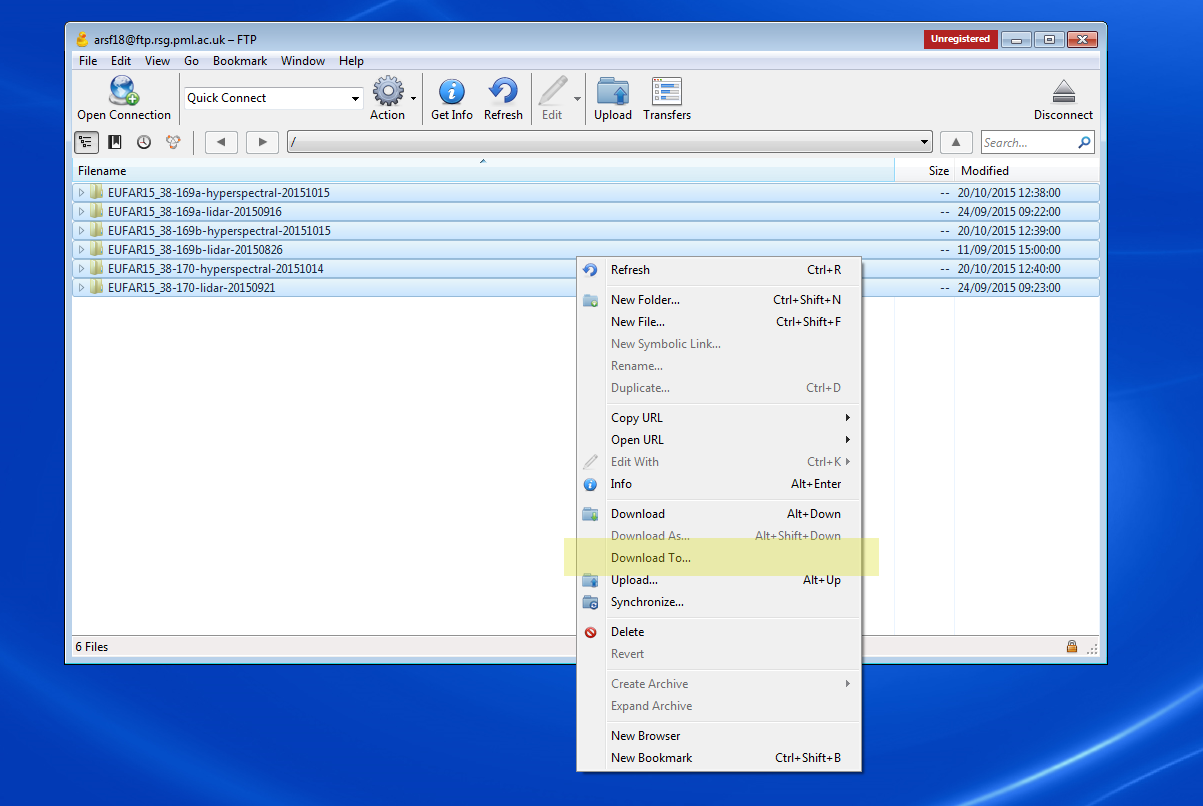Select New Browser in context menu
Screen dimensions: 1203x806
[x=719, y=736]
